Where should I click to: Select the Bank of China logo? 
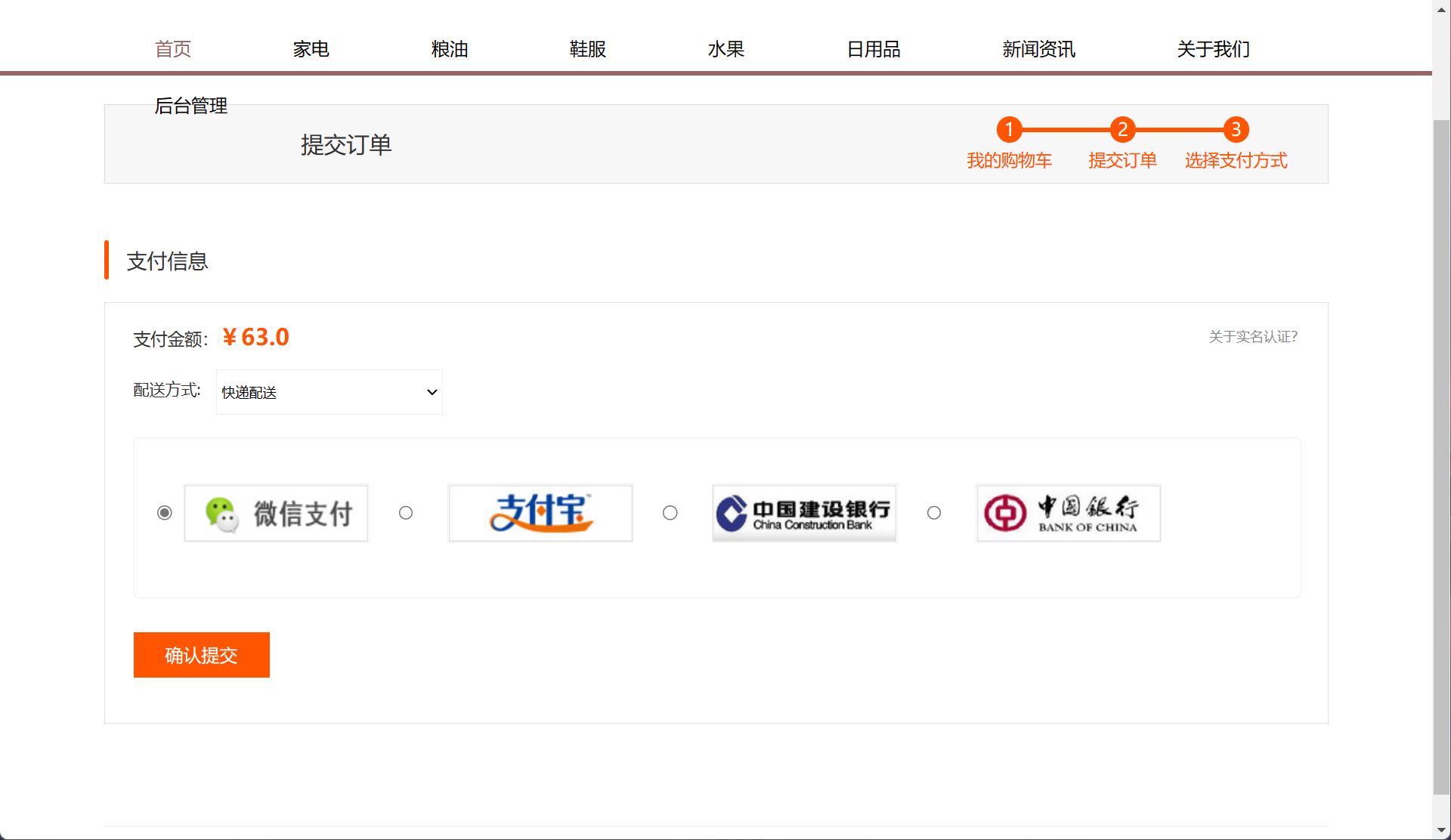(1068, 513)
